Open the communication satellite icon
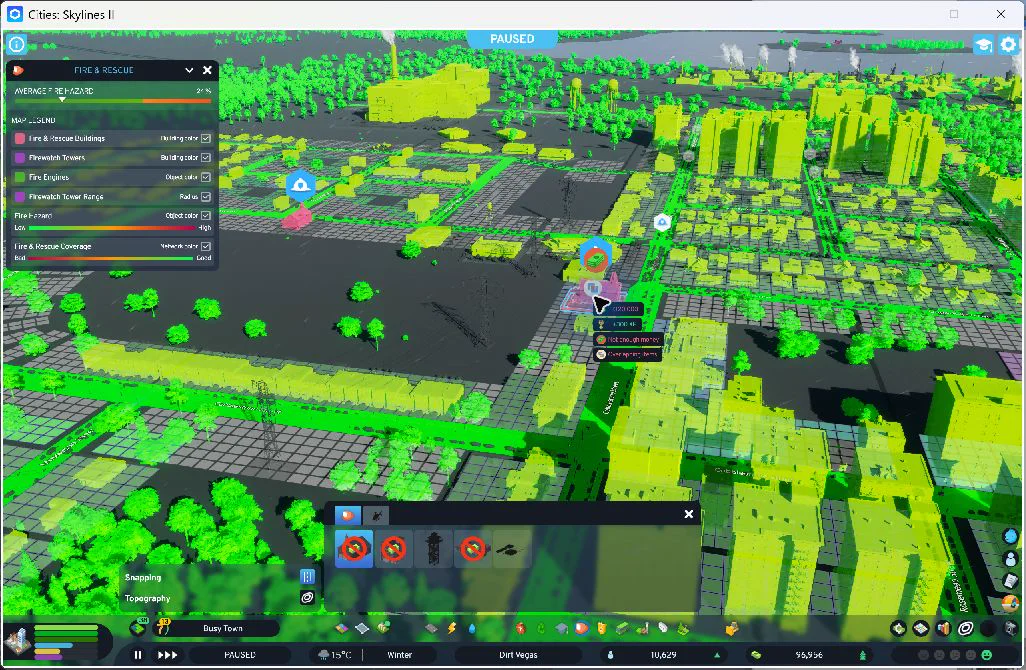 [663, 628]
